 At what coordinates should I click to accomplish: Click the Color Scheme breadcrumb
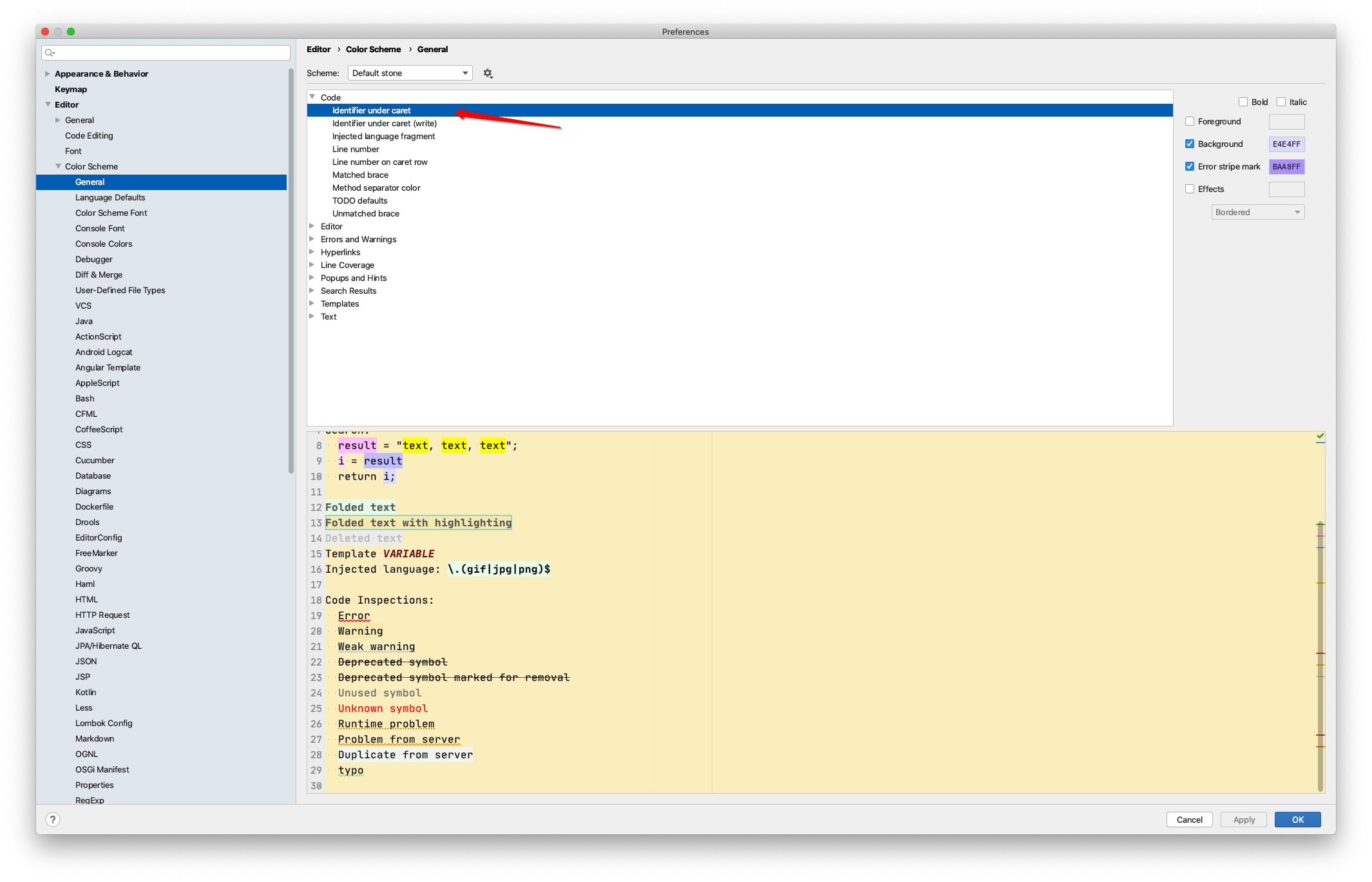pyautogui.click(x=373, y=49)
